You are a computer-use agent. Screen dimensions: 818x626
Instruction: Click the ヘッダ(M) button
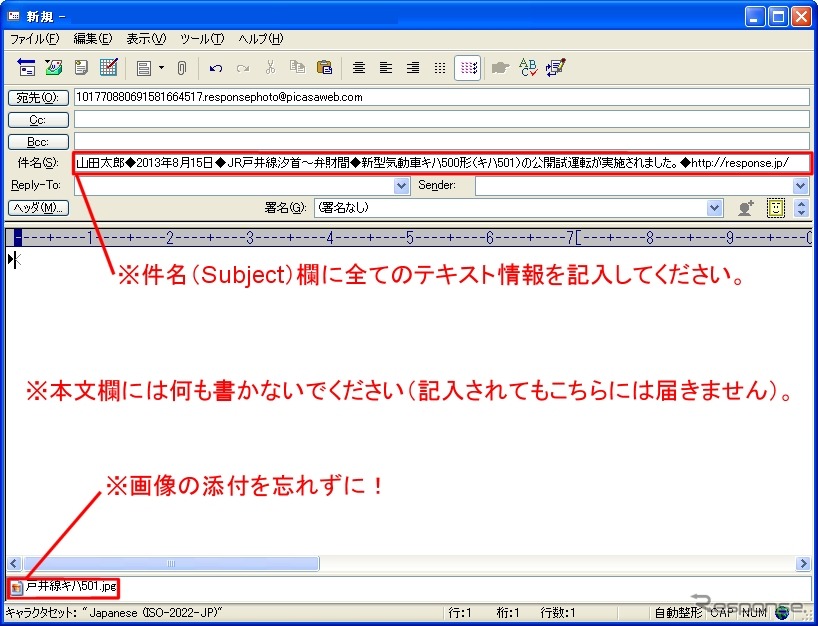(x=38, y=208)
